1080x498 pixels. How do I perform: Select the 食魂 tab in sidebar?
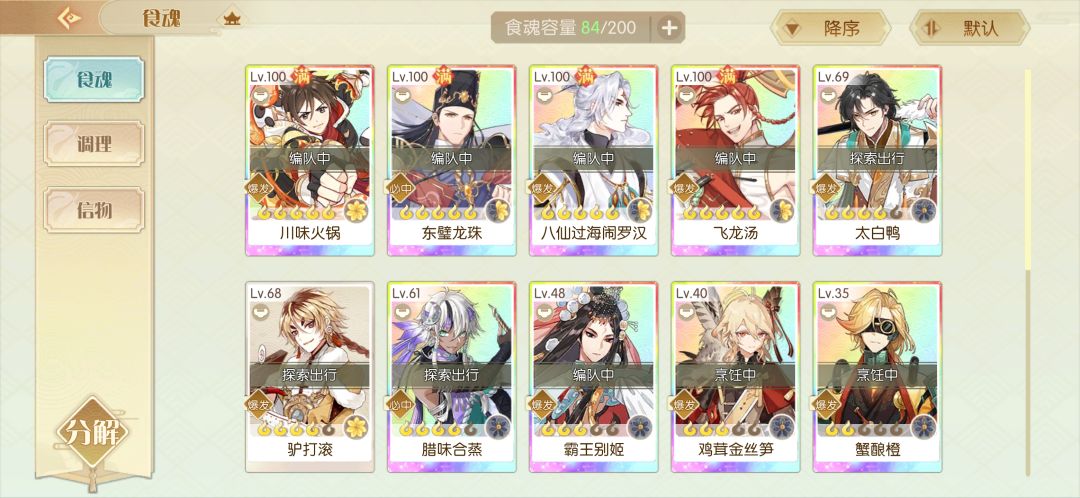coord(94,79)
